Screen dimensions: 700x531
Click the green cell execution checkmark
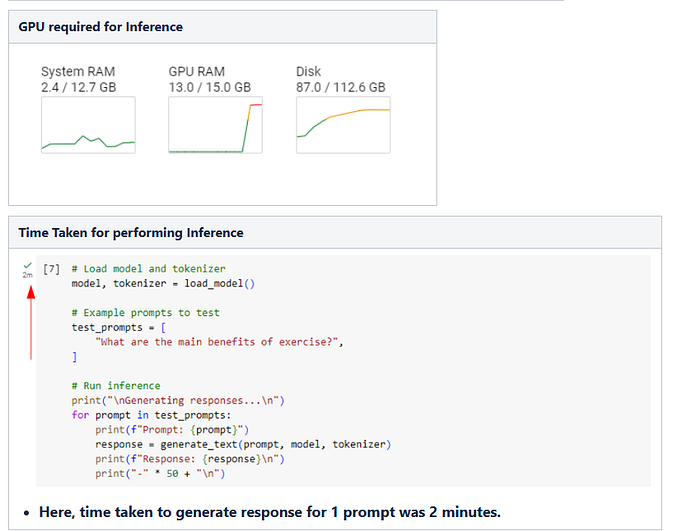pyautogui.click(x=28, y=265)
